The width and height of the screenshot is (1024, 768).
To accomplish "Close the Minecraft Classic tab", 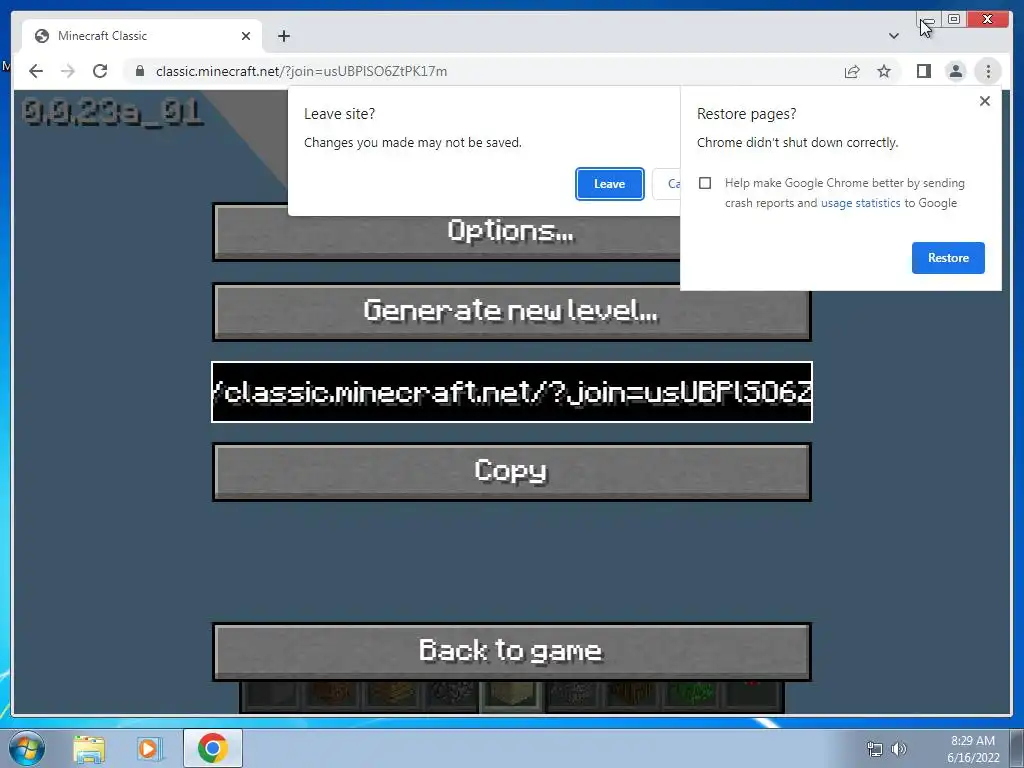I will (x=246, y=36).
